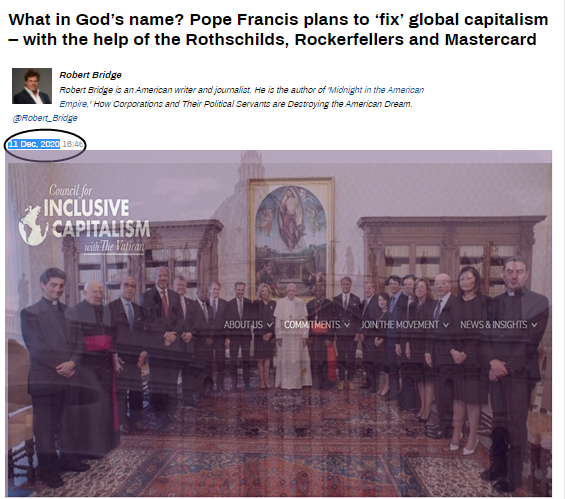Expand the About Us chevron arrow
Image resolution: width=565 pixels, height=499 pixels.
click(x=270, y=325)
